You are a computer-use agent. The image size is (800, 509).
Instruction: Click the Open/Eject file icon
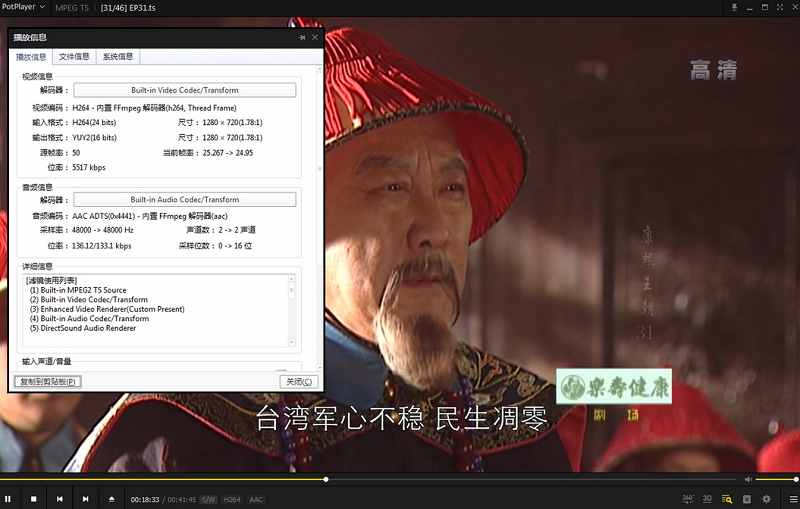(x=112, y=499)
